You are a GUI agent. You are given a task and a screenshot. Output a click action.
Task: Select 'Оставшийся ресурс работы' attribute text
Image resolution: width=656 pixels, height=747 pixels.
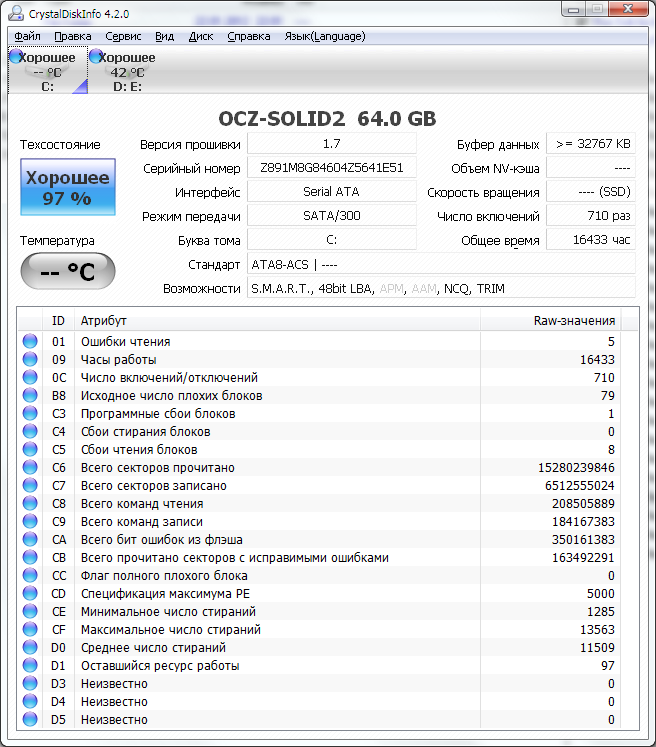click(x=160, y=666)
